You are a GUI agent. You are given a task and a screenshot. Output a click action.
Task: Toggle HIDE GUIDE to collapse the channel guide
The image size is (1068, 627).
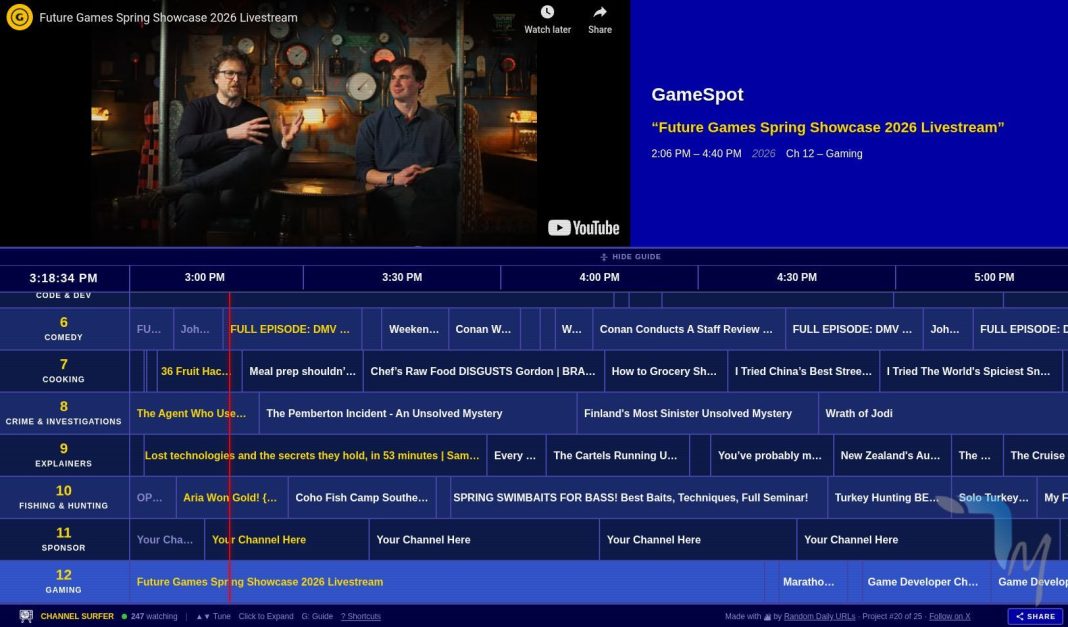pos(633,256)
